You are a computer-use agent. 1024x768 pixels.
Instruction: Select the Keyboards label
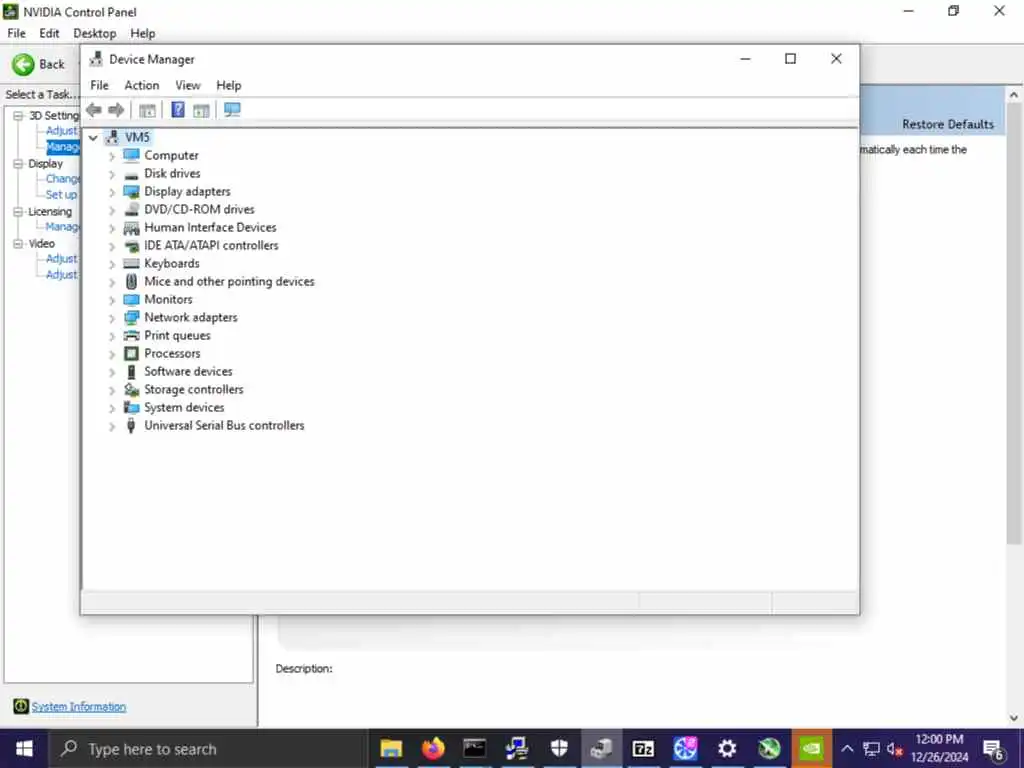[x=172, y=263]
